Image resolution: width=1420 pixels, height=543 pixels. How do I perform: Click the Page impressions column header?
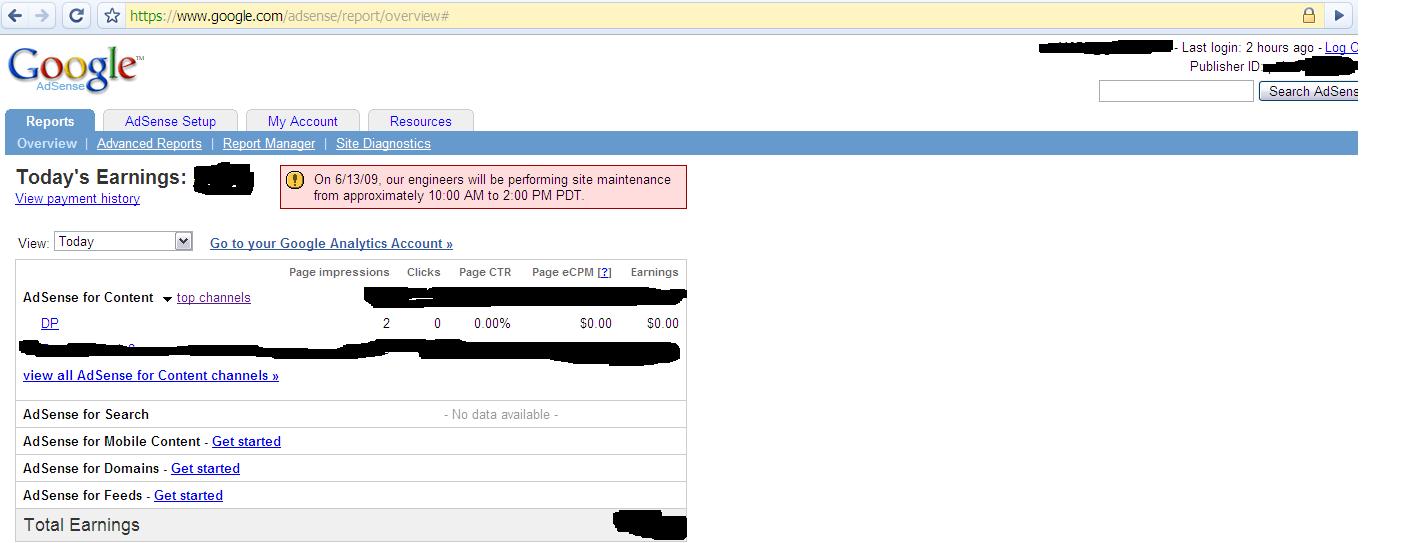click(x=339, y=272)
